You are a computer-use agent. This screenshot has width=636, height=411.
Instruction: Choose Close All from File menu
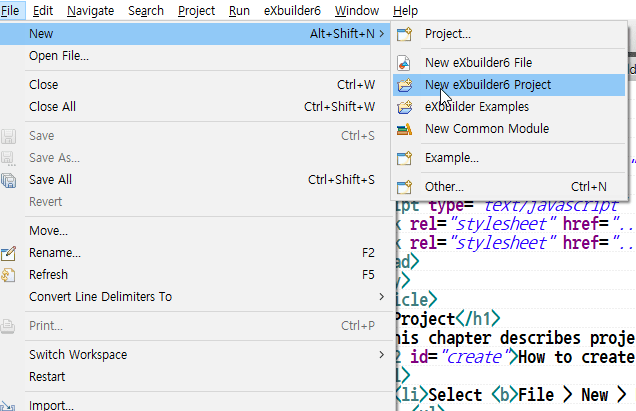tap(52, 107)
